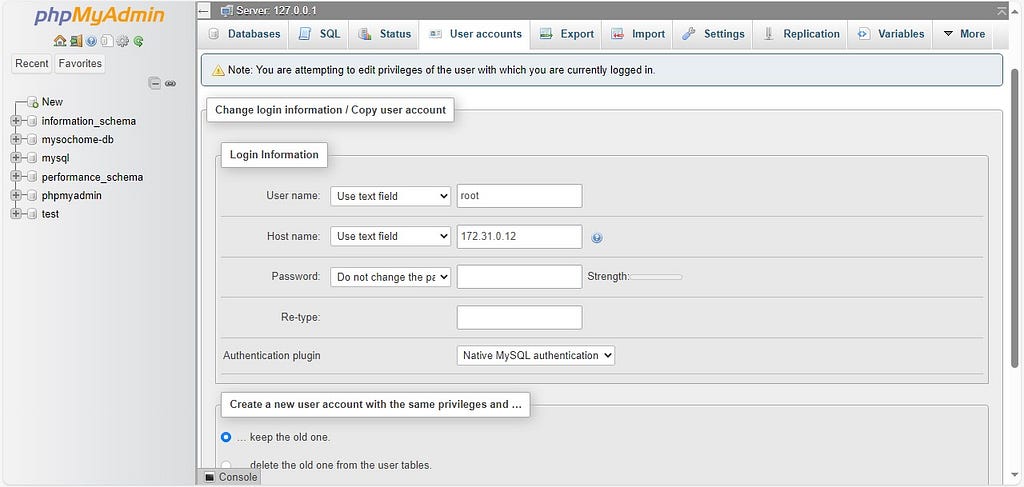
Task: Click the Home icon under the phpMyAdmin logo
Action: coord(59,41)
